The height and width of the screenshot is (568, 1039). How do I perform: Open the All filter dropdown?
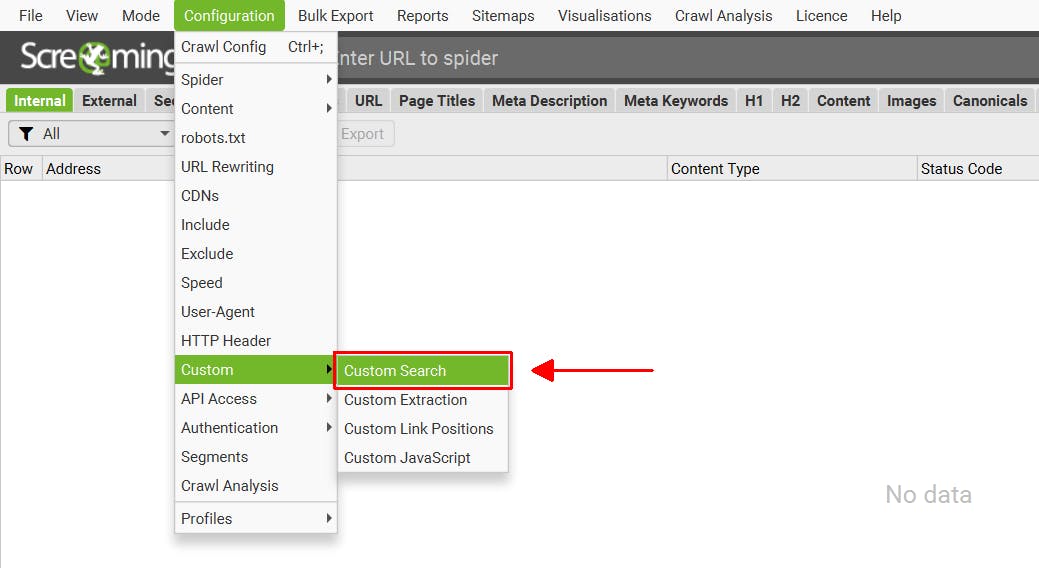click(x=91, y=134)
